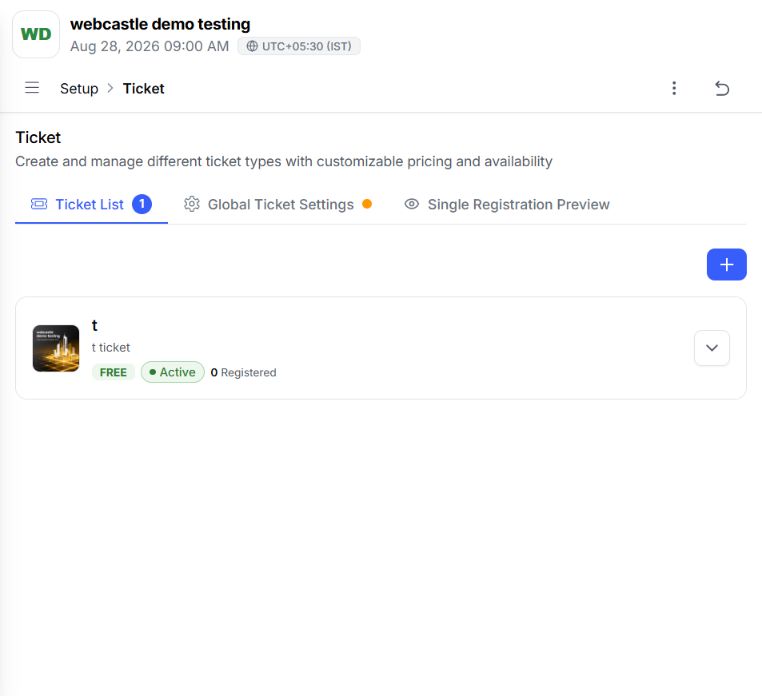
Task: Click the ticket icon on Ticket List tab
Action: click(x=39, y=204)
